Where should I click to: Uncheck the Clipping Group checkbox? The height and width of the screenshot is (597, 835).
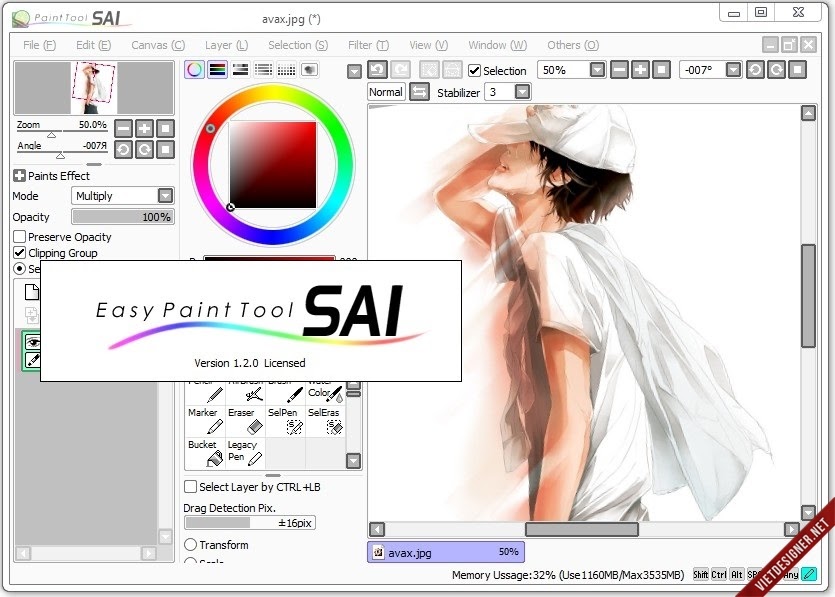pyautogui.click(x=20, y=252)
